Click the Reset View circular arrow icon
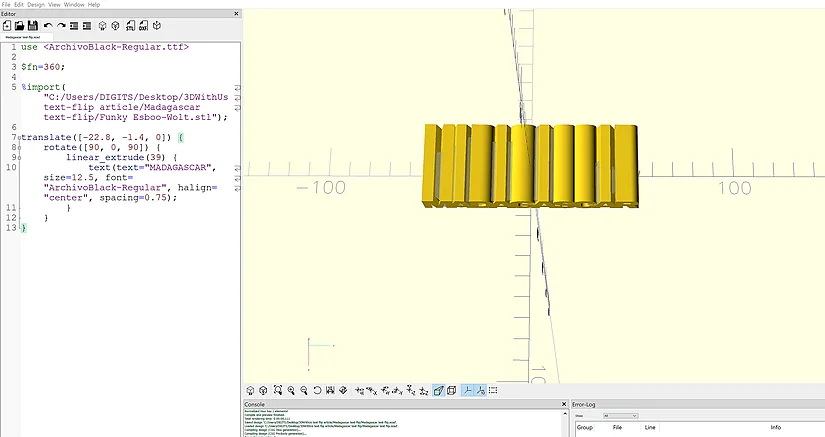Viewport: 825px width, 437px height. [317, 390]
